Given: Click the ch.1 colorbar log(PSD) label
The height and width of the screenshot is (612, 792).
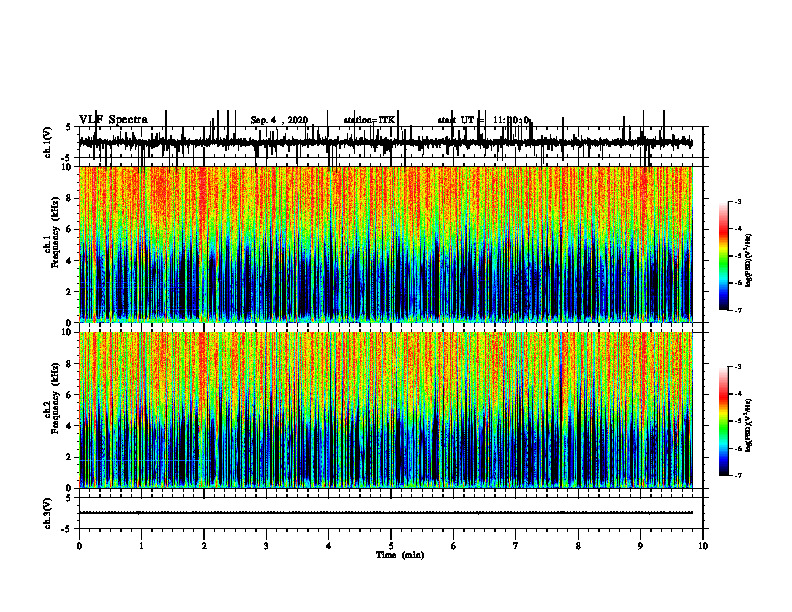Looking at the screenshot, I should pos(749,261).
